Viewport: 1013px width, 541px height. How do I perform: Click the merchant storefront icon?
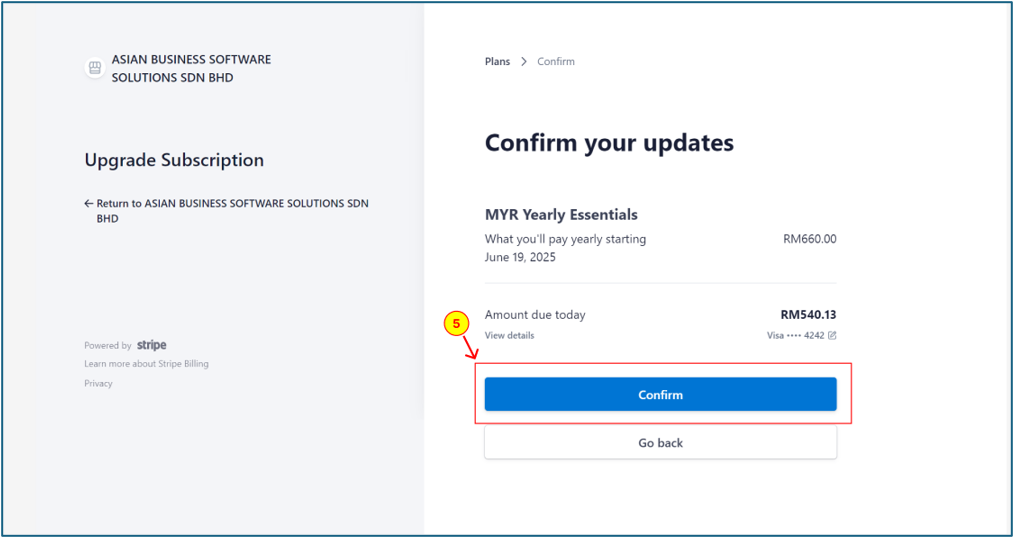(x=95, y=69)
